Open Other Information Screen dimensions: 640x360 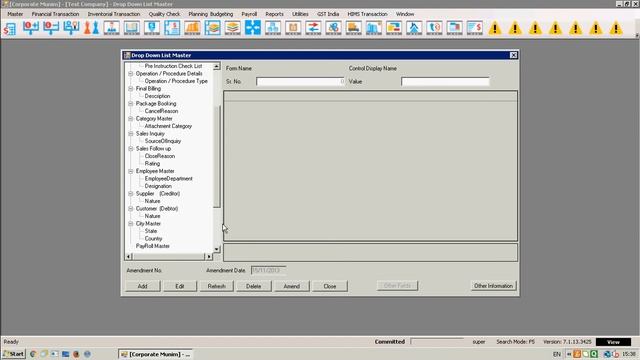click(493, 286)
